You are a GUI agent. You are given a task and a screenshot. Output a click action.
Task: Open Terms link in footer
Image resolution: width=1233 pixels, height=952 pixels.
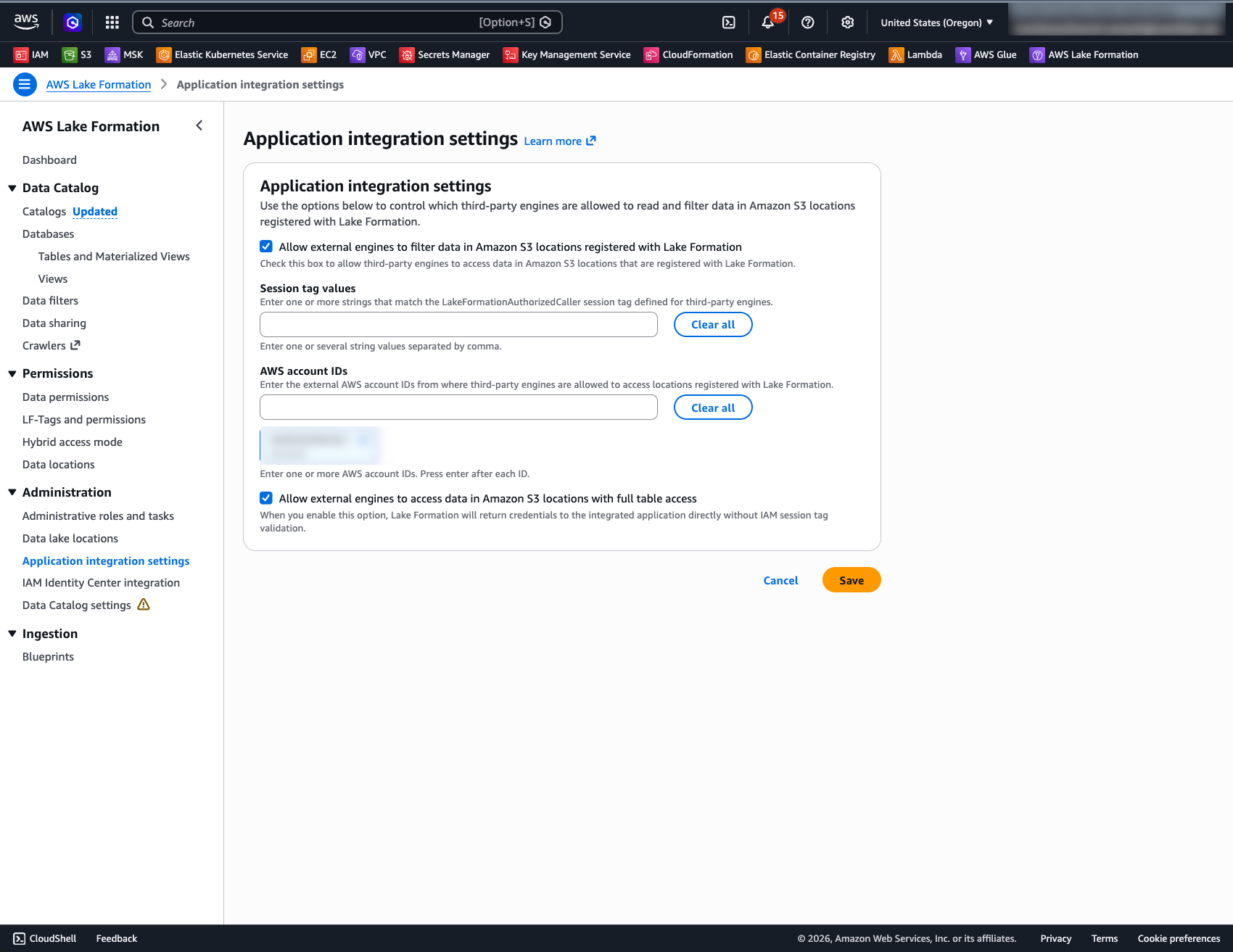pos(1104,938)
